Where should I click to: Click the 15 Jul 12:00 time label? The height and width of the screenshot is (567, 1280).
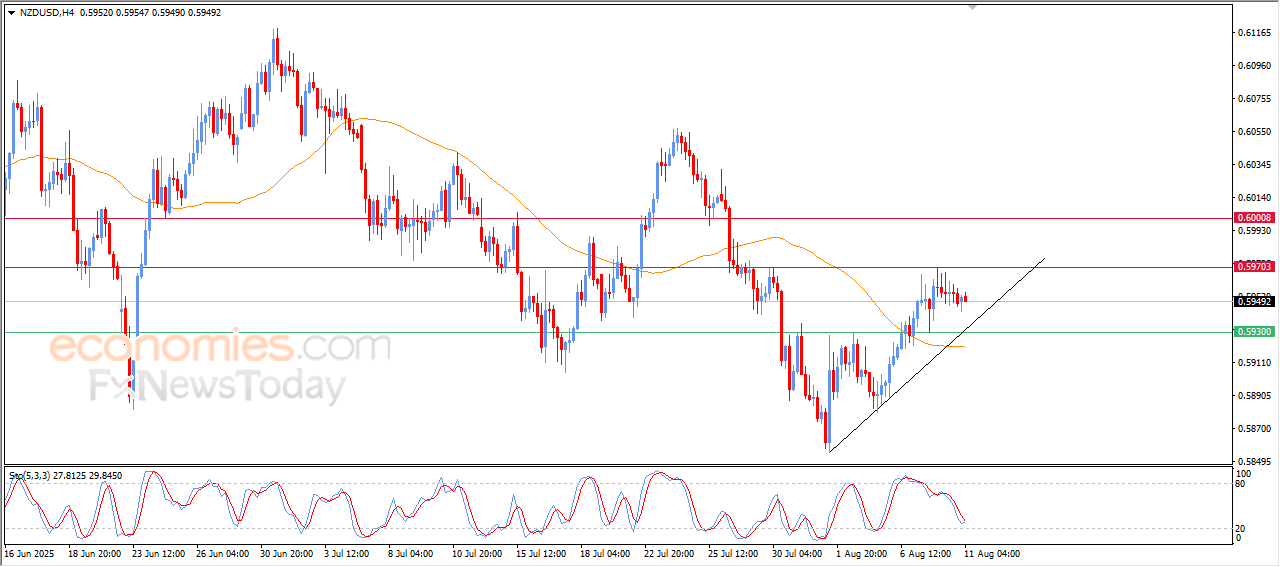pyautogui.click(x=542, y=552)
